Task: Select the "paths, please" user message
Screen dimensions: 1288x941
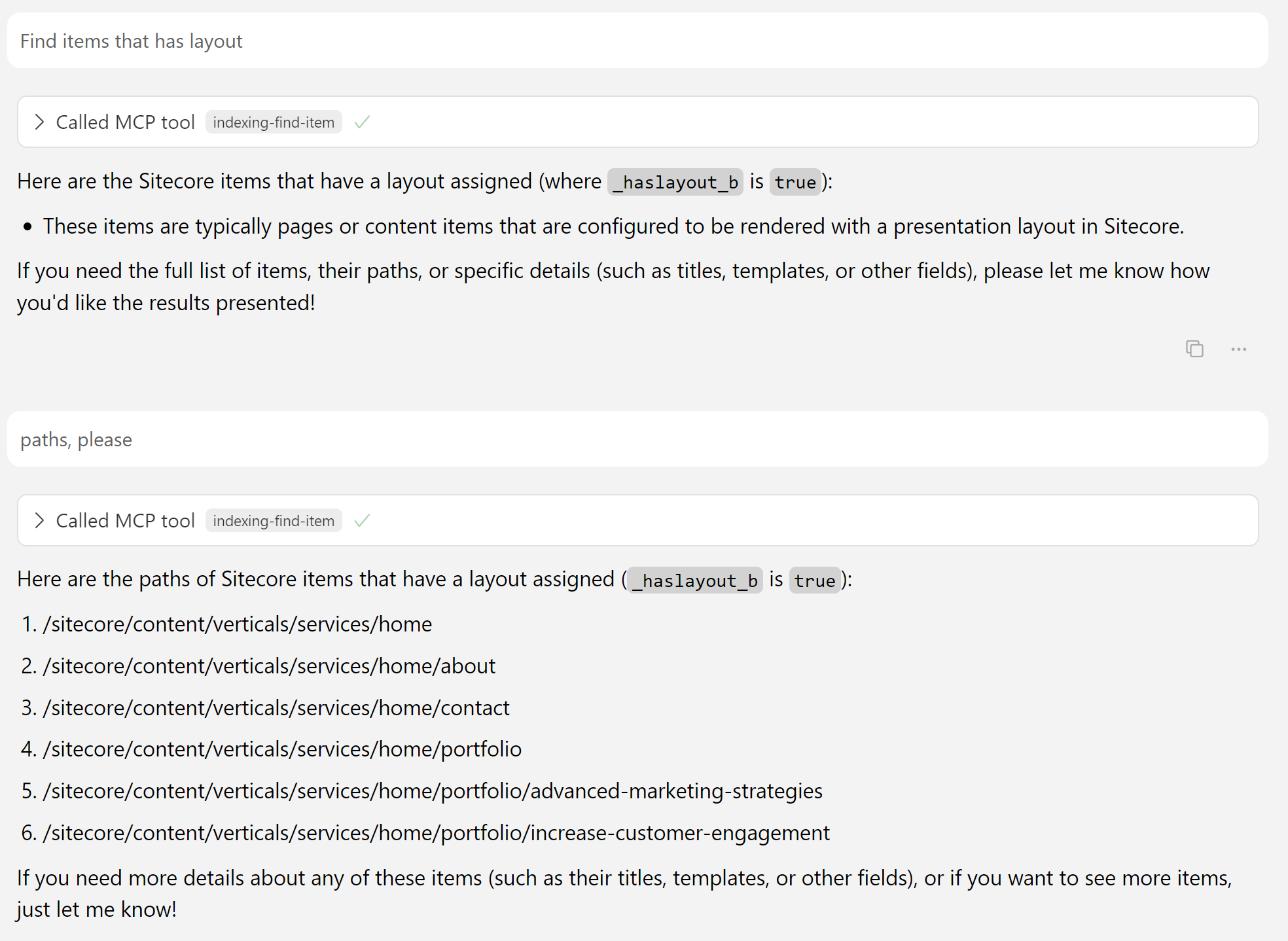Action: [x=76, y=440]
